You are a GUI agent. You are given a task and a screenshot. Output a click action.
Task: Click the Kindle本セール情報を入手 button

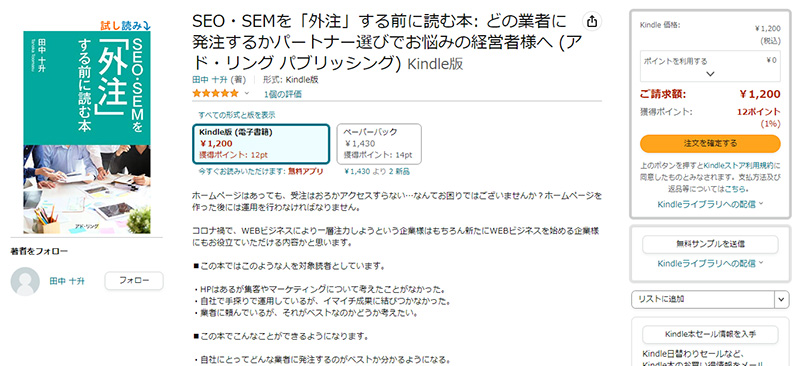click(x=710, y=335)
